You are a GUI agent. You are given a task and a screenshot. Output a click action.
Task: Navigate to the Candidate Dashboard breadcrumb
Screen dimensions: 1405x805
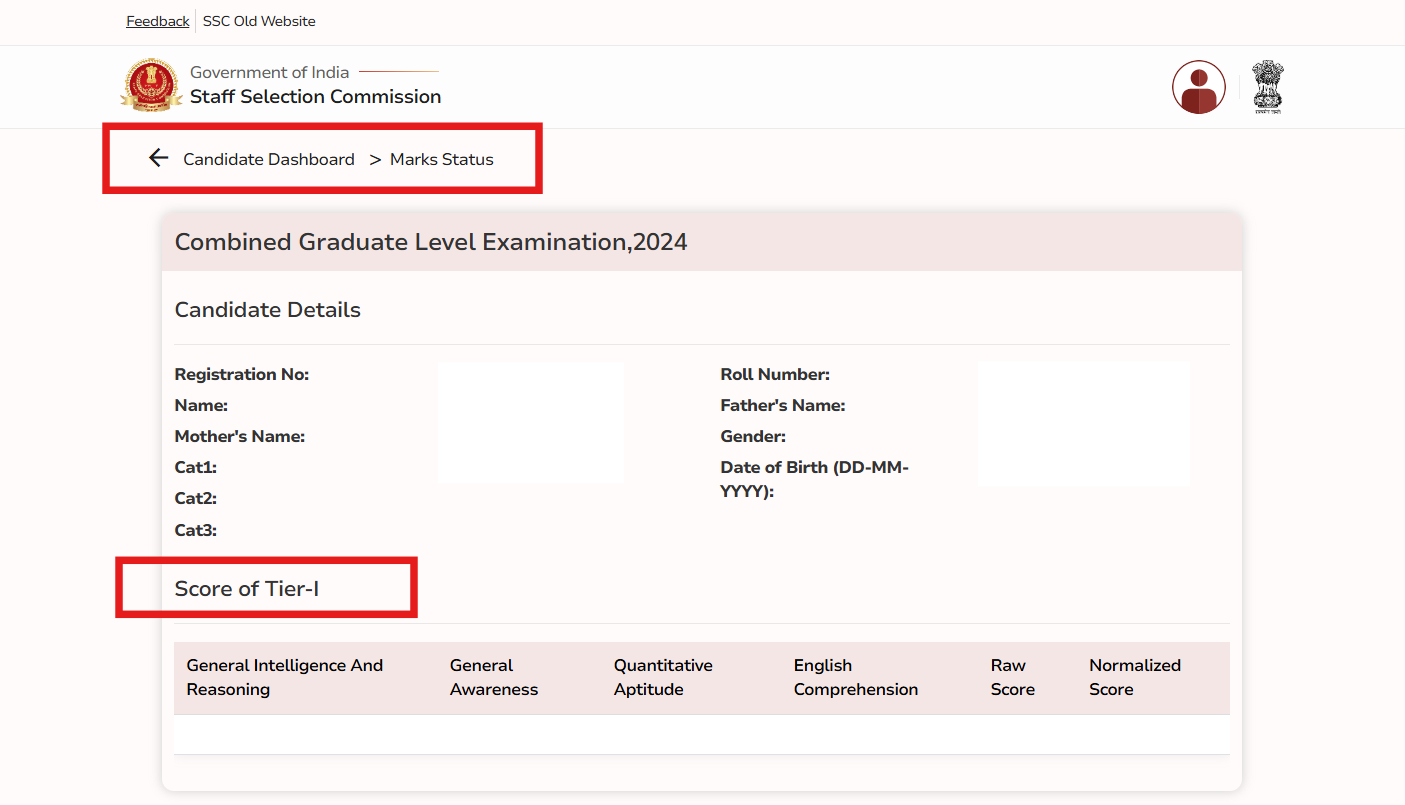coord(268,159)
